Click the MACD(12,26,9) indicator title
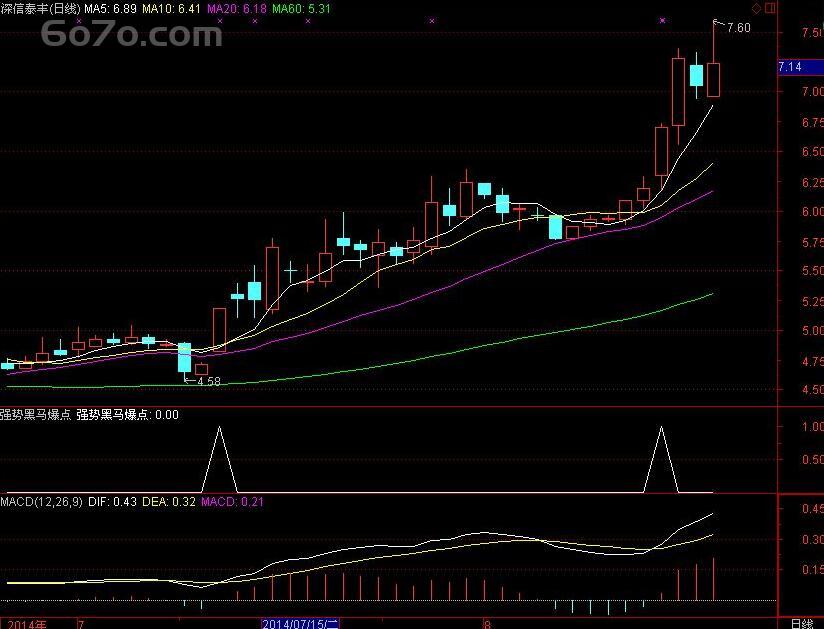The height and width of the screenshot is (629, 824). (x=41, y=502)
